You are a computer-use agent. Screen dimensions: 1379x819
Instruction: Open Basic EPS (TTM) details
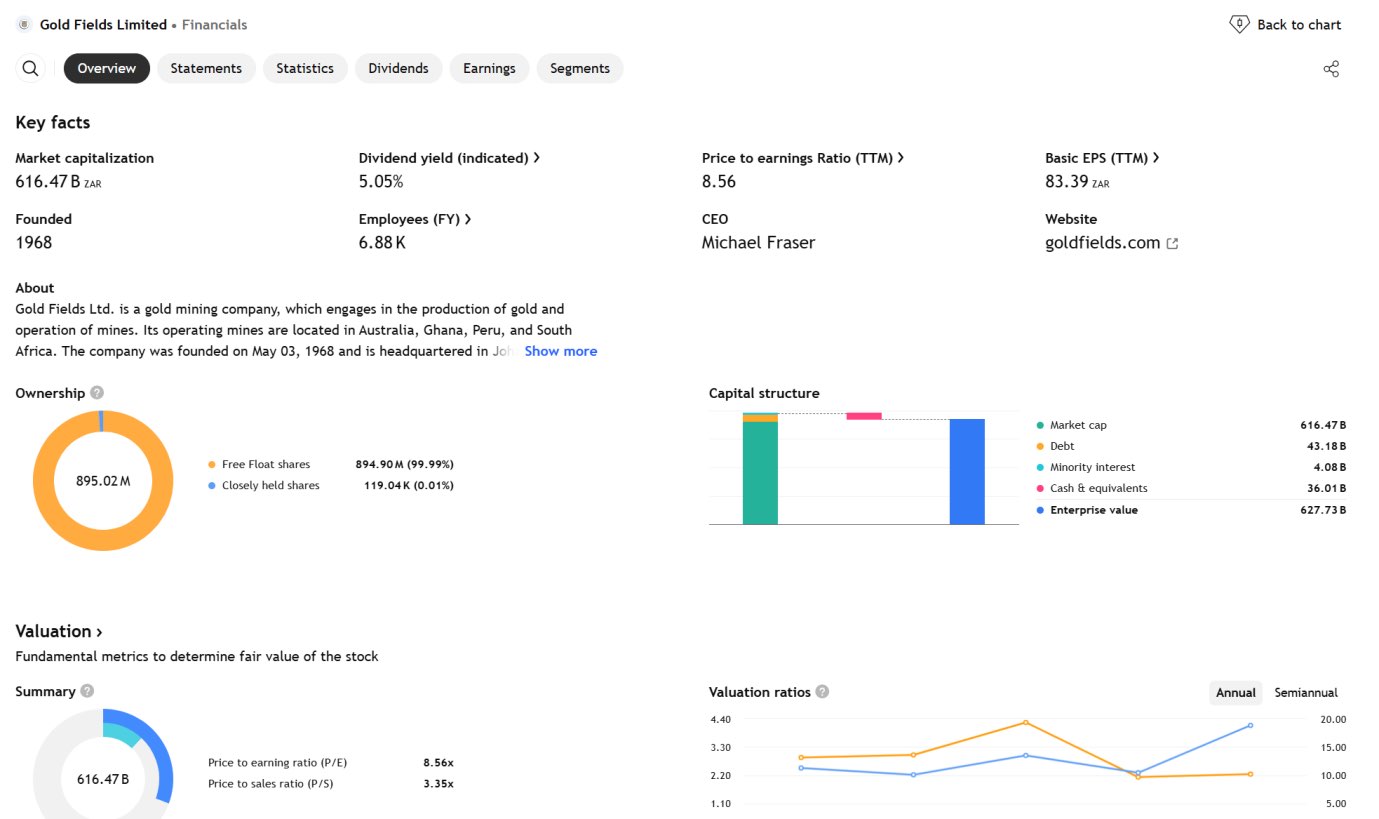tap(1102, 158)
